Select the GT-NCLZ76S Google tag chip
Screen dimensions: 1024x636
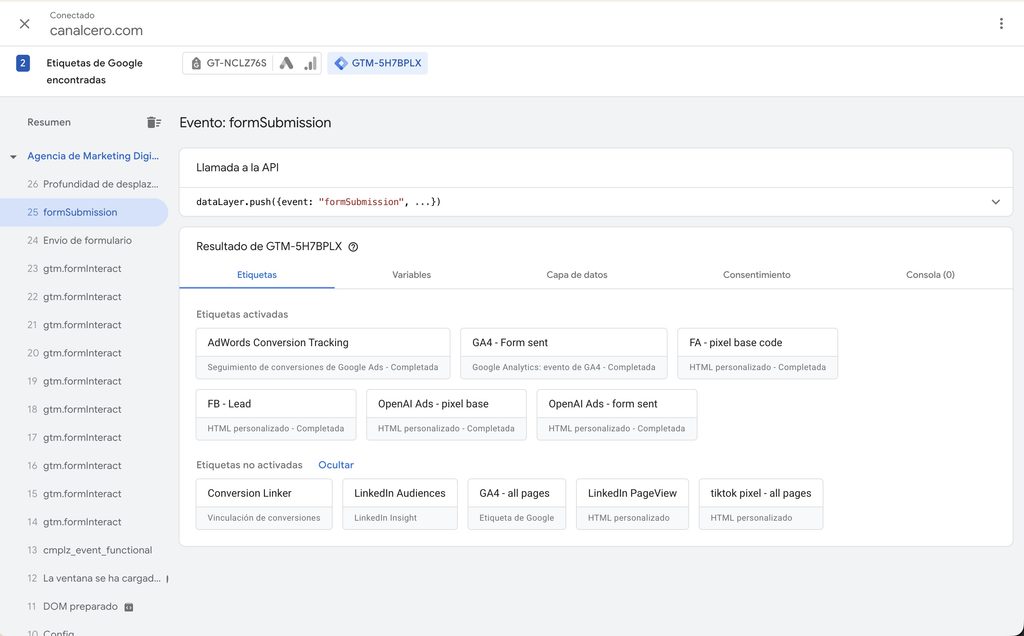pos(228,63)
